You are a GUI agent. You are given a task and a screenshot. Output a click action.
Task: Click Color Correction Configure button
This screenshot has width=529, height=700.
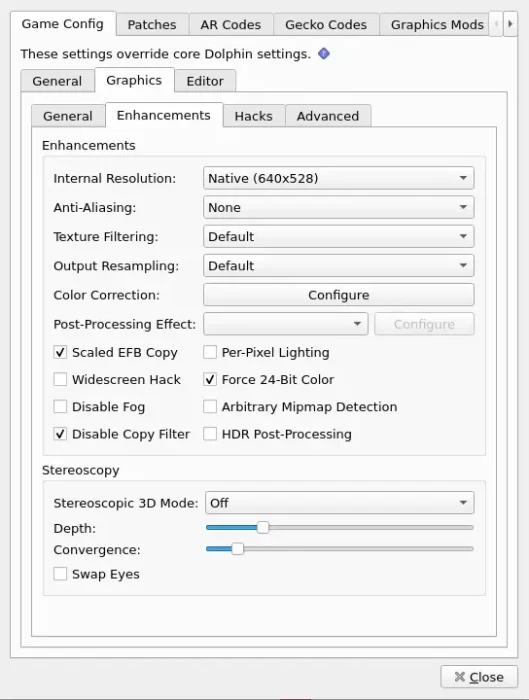338,295
